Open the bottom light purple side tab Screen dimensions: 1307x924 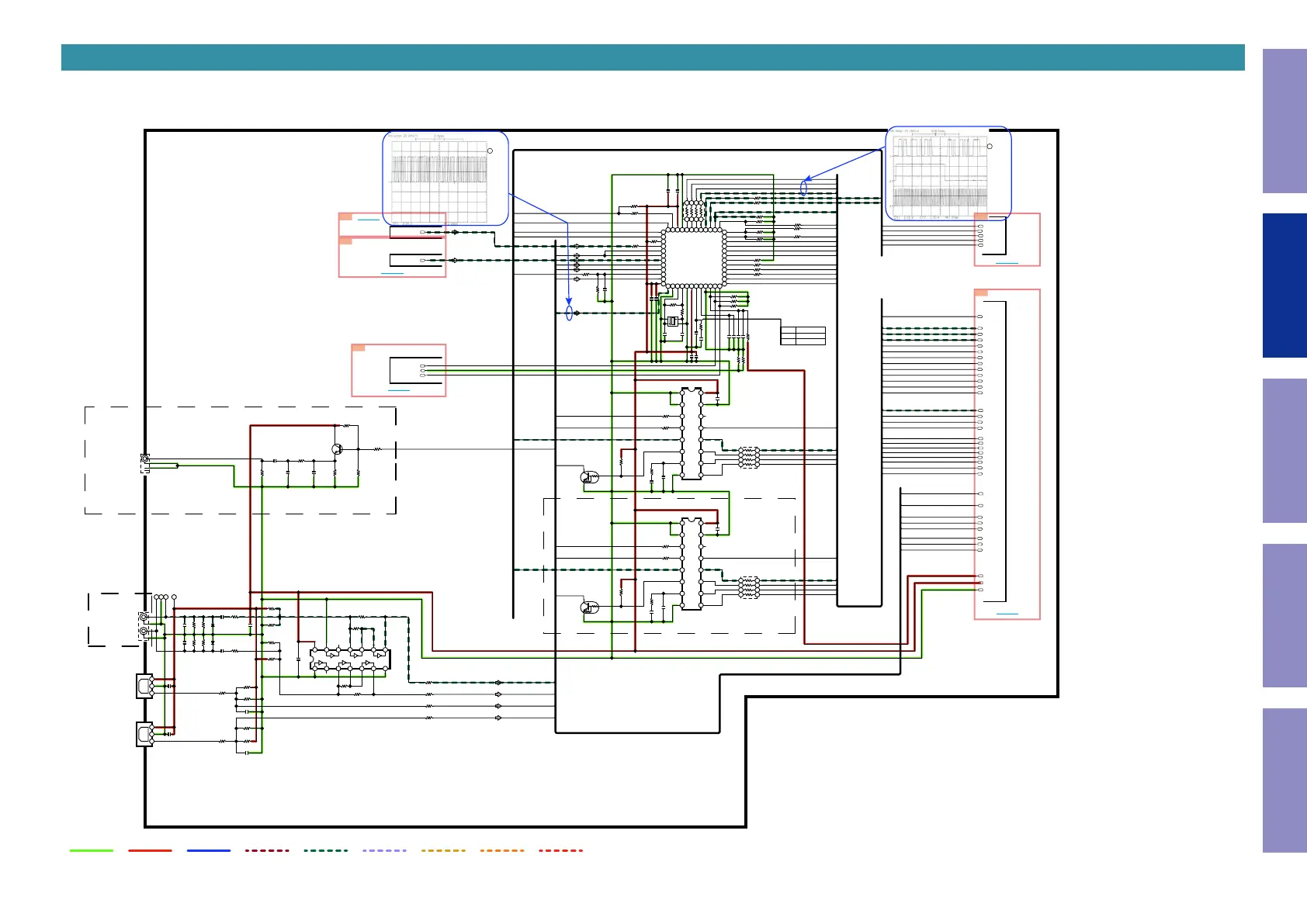point(1284,780)
